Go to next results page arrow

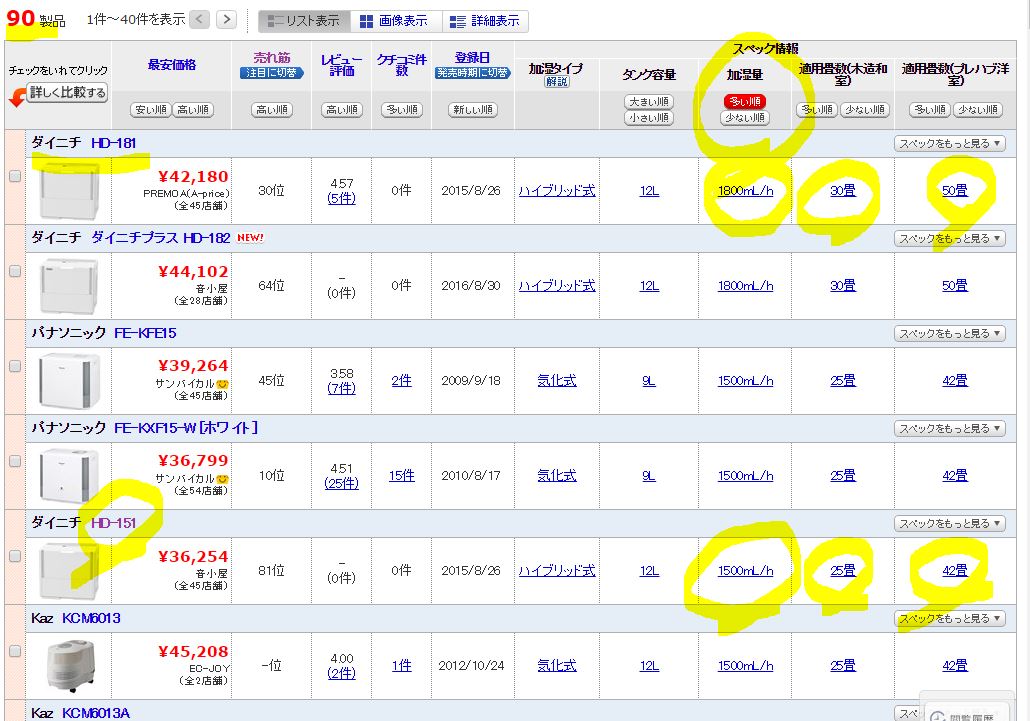227,20
